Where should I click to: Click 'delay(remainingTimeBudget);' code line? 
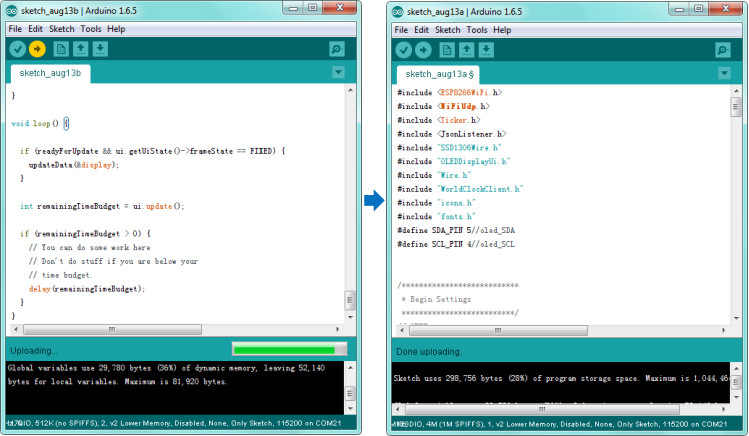[x=87, y=289]
